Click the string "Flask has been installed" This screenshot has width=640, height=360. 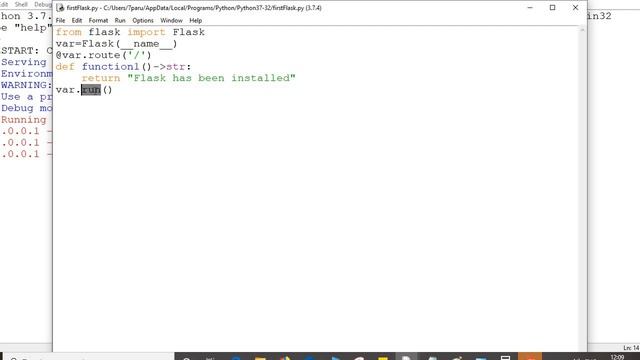pos(211,78)
